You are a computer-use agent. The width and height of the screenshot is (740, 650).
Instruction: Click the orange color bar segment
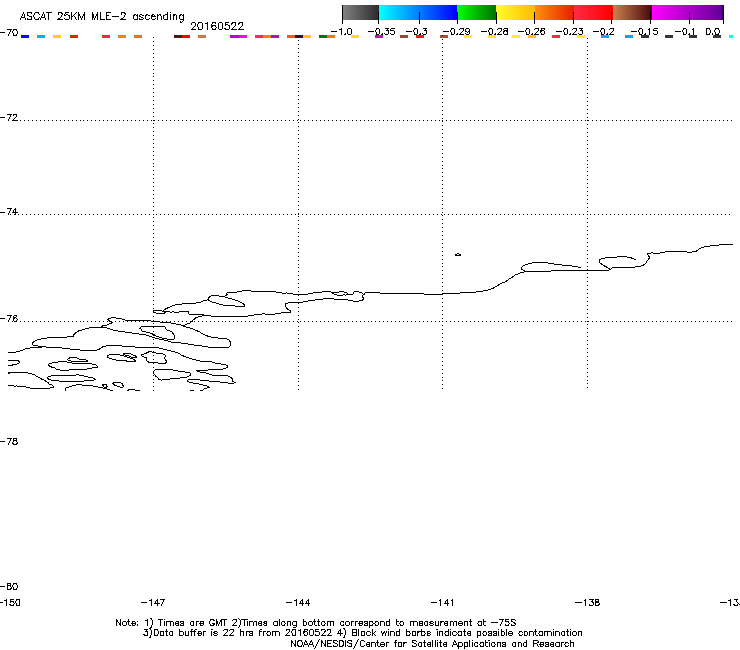(x=554, y=13)
